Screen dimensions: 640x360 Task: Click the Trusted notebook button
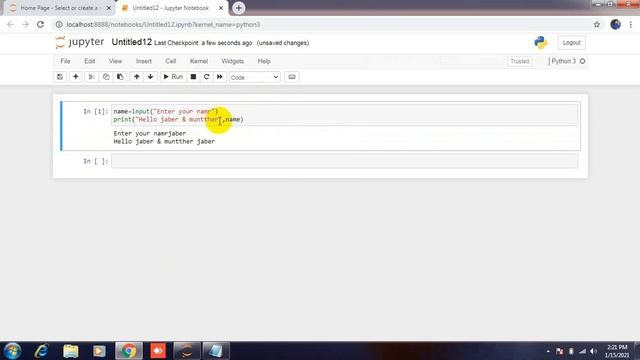[520, 61]
